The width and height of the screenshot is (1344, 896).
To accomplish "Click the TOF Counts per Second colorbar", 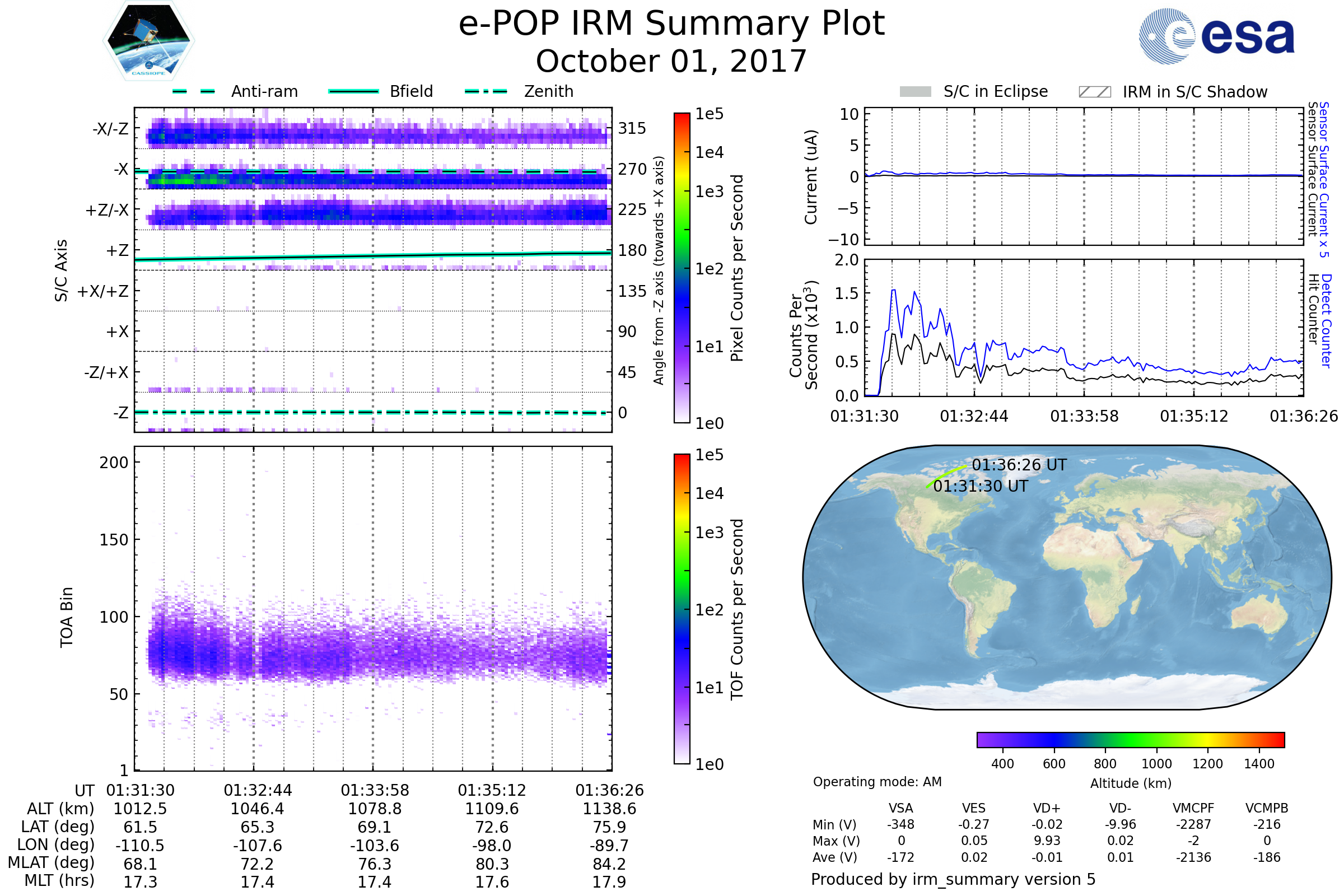I will click(682, 609).
